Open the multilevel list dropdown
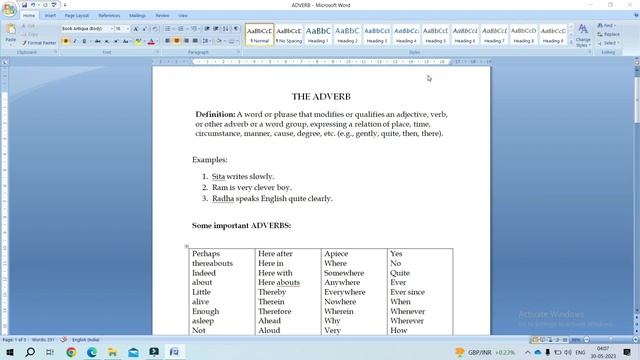The image size is (640, 360). [x=199, y=29]
